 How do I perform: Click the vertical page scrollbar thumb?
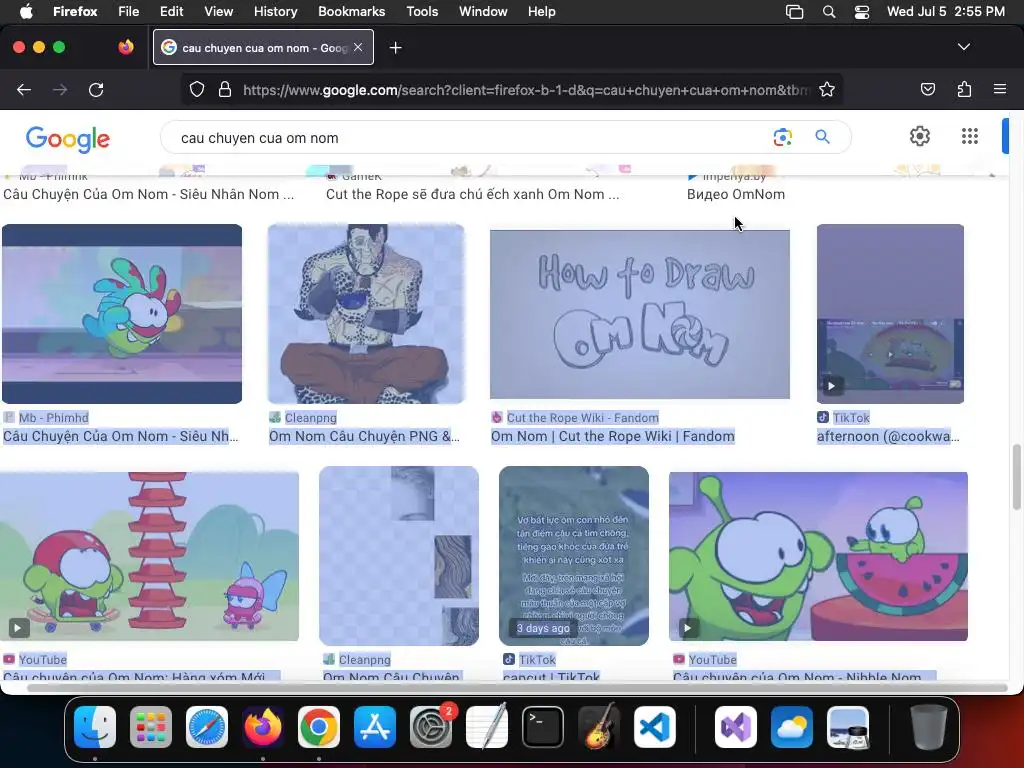tap(1016, 477)
